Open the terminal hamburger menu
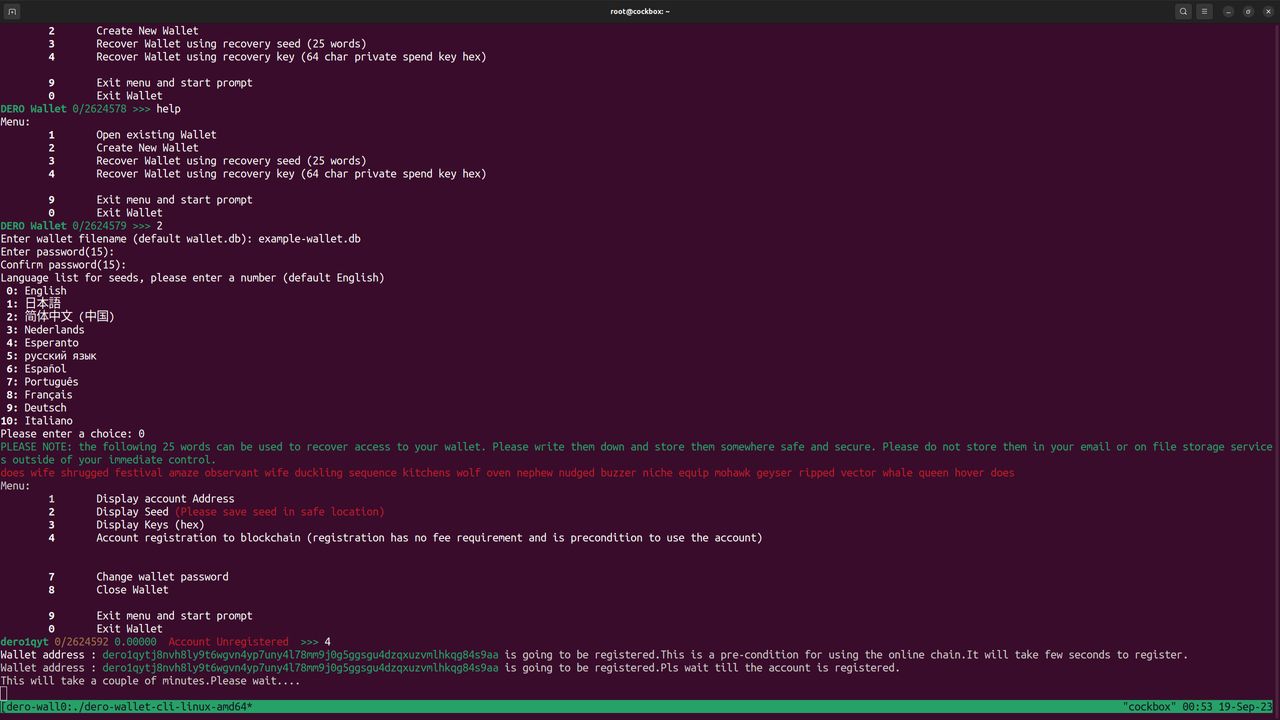Viewport: 1280px width, 720px height. (x=1204, y=11)
